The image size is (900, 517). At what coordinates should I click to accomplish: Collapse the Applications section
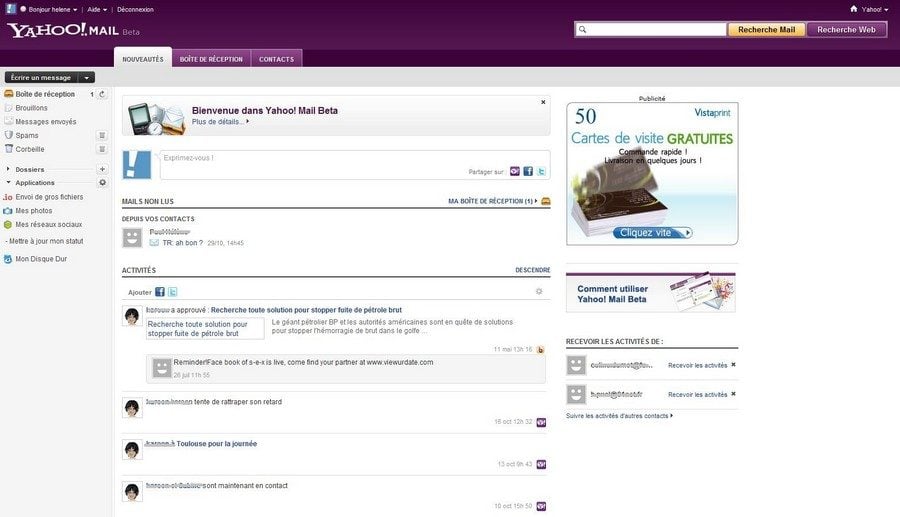tap(9, 183)
